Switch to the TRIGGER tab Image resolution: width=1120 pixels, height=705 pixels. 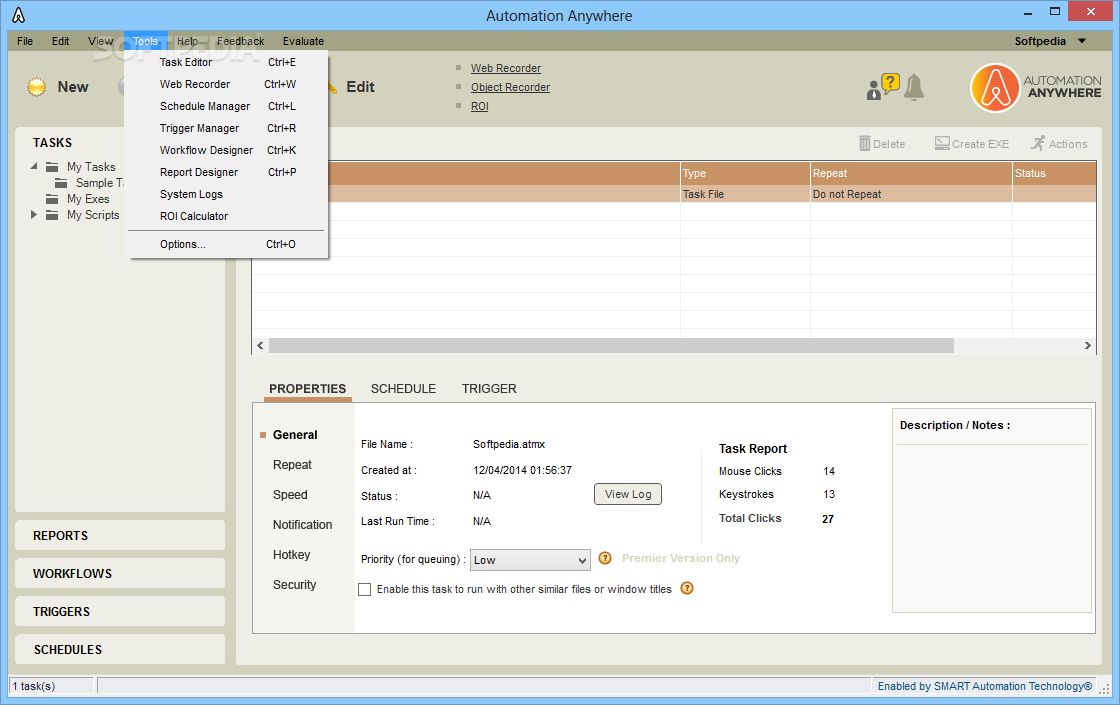(x=489, y=389)
